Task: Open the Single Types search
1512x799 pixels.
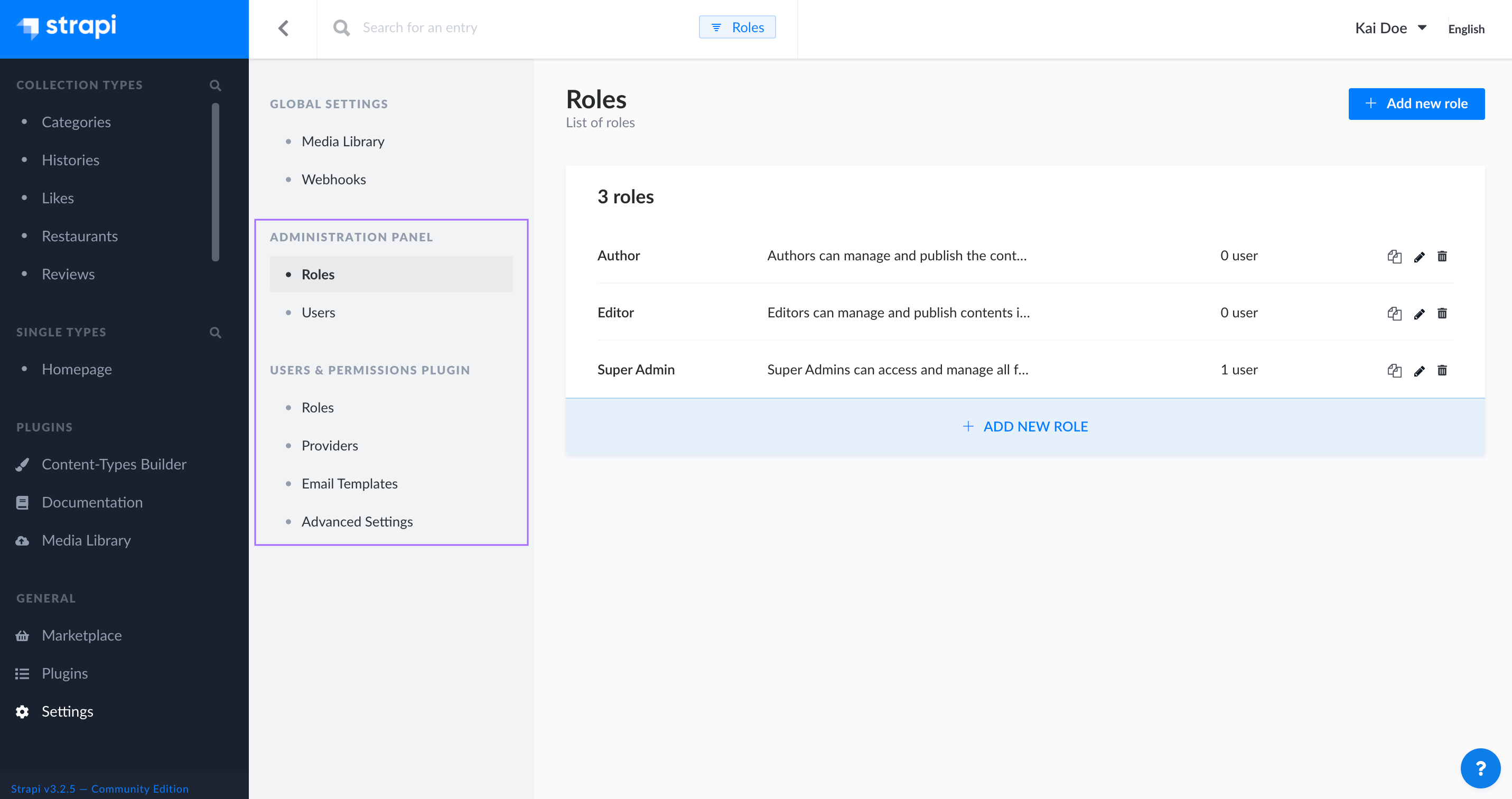Action: tap(215, 332)
